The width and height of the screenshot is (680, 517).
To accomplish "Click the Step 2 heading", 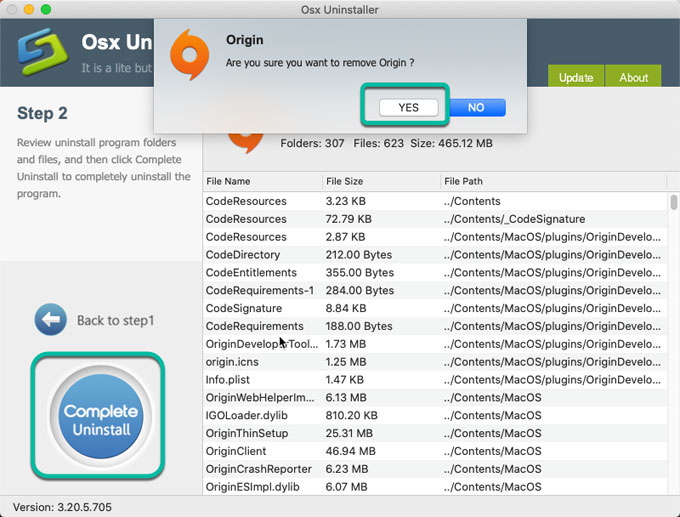I will [x=42, y=113].
